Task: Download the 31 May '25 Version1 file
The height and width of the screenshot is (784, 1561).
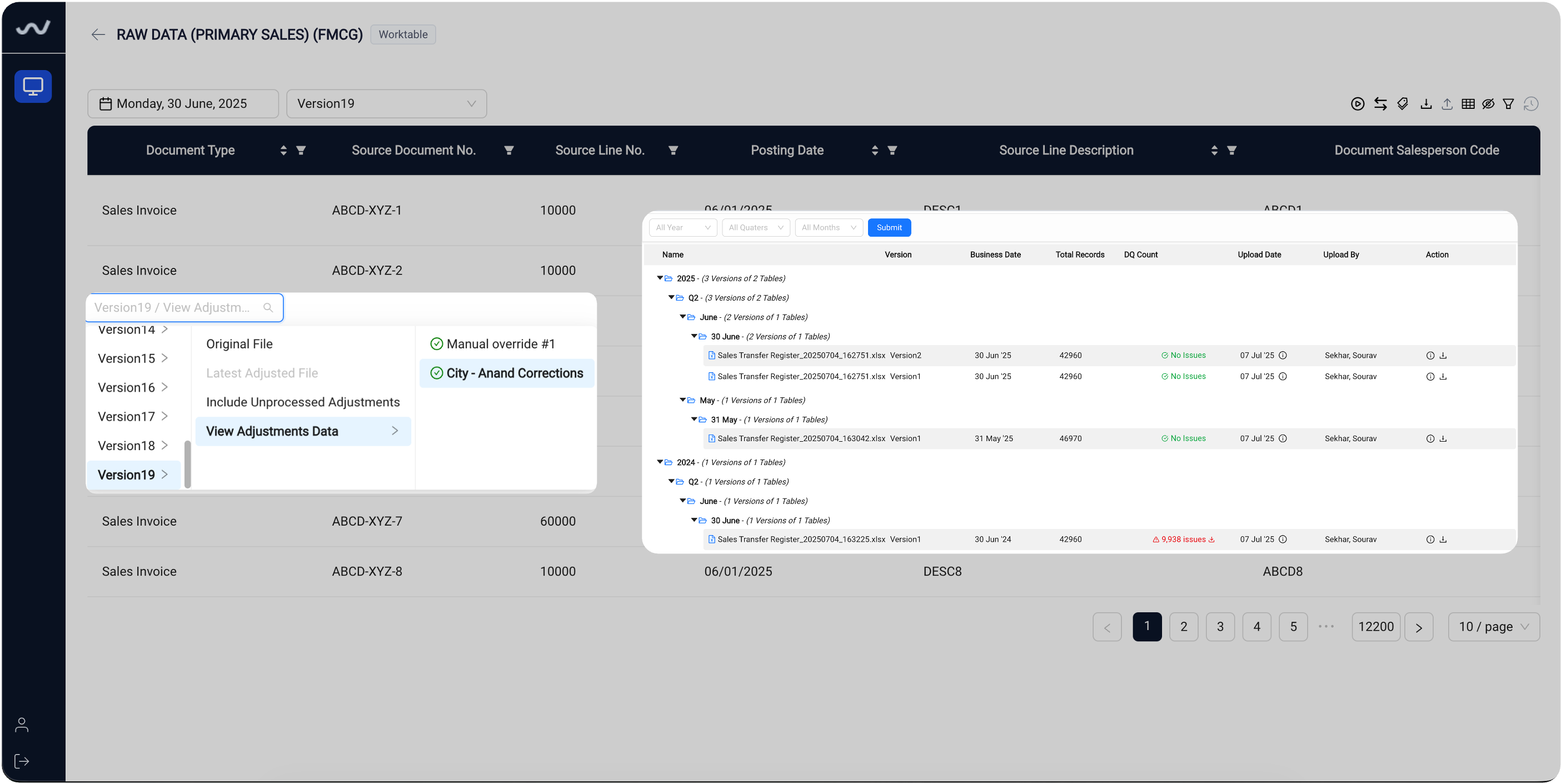Action: pos(1443,438)
